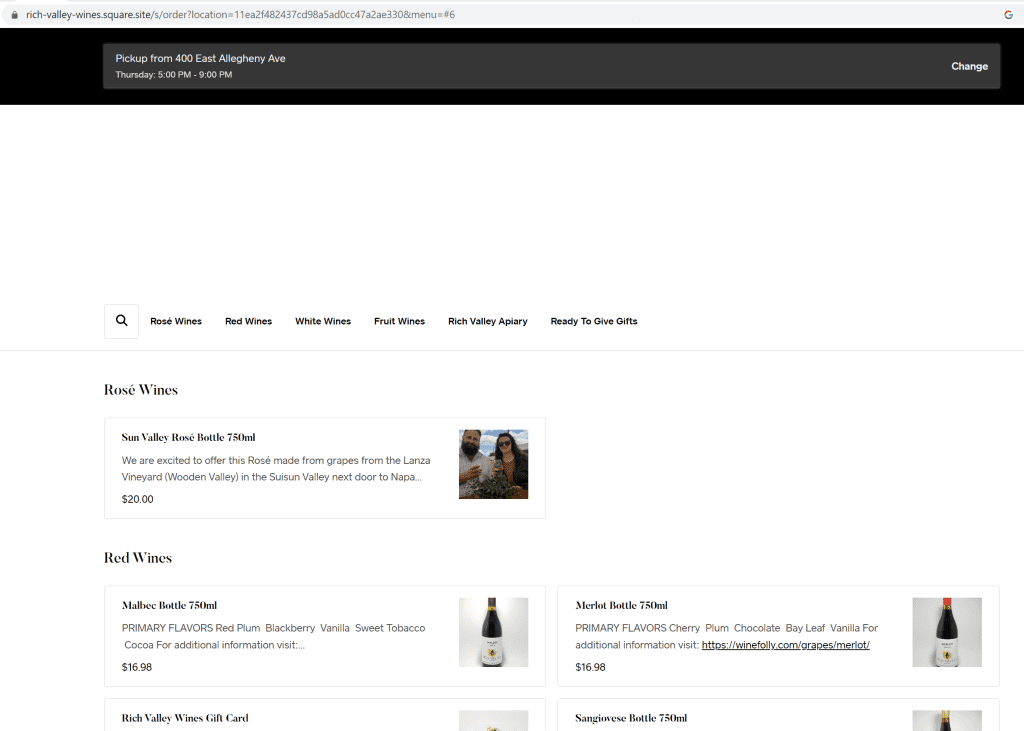The width and height of the screenshot is (1024, 731).
Task: Select Ready To Give Gifts category
Action: point(594,321)
